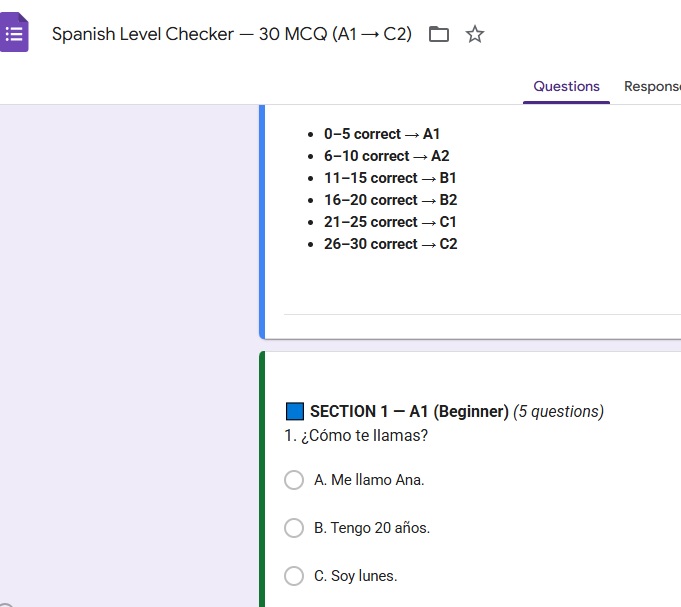Click the option label 'Soy lunes.'
The image size is (681, 607).
[x=356, y=576]
